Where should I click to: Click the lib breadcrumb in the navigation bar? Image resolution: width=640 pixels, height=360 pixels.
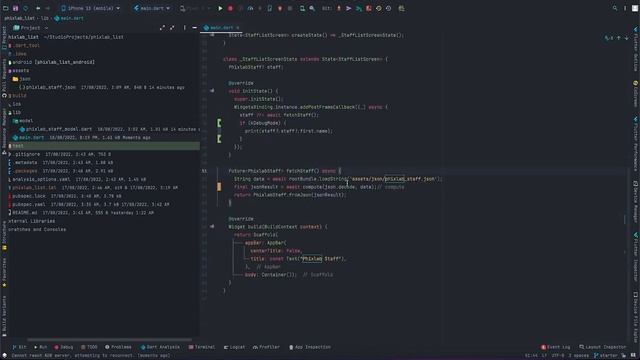pos(44,18)
